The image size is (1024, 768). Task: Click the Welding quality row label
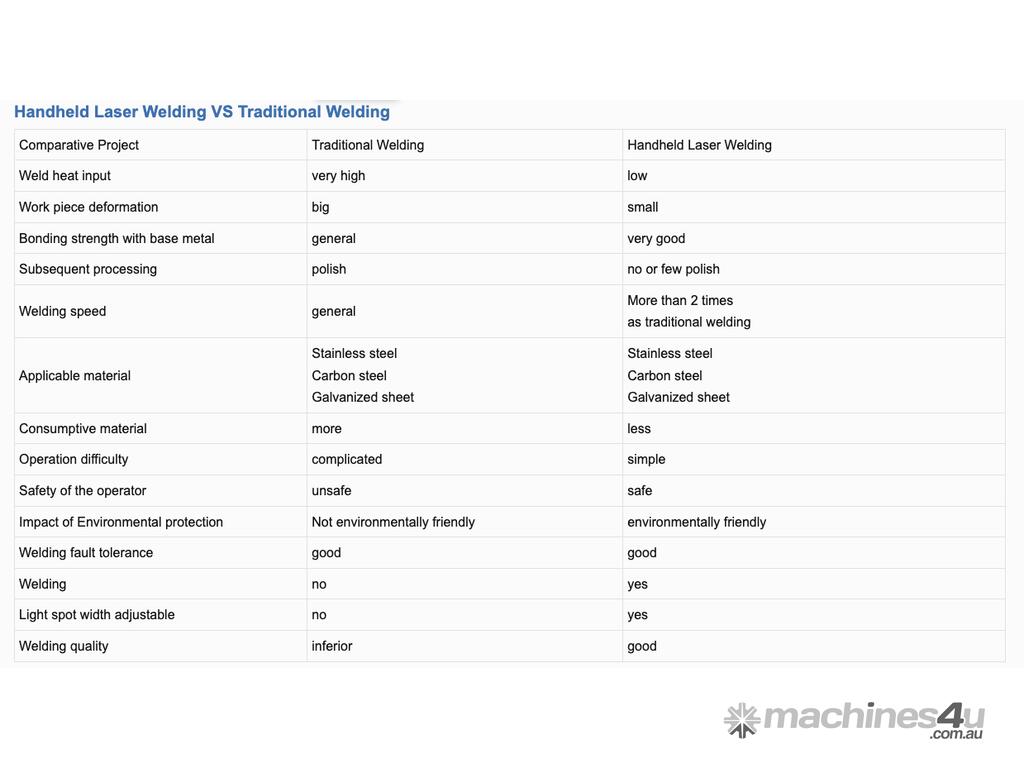[64, 646]
